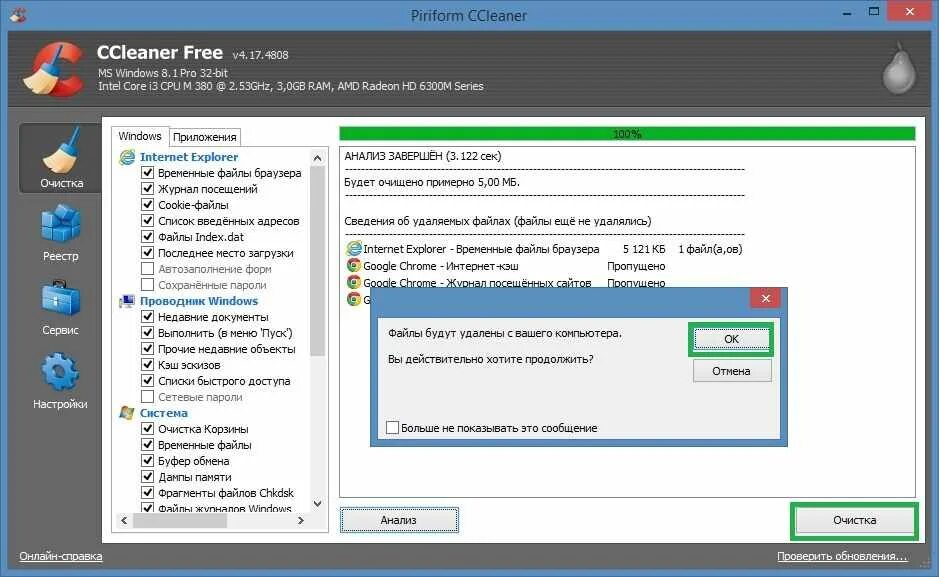Toggle the Cookie-файлы checkbox
This screenshot has width=939, height=577.
pos(147,205)
